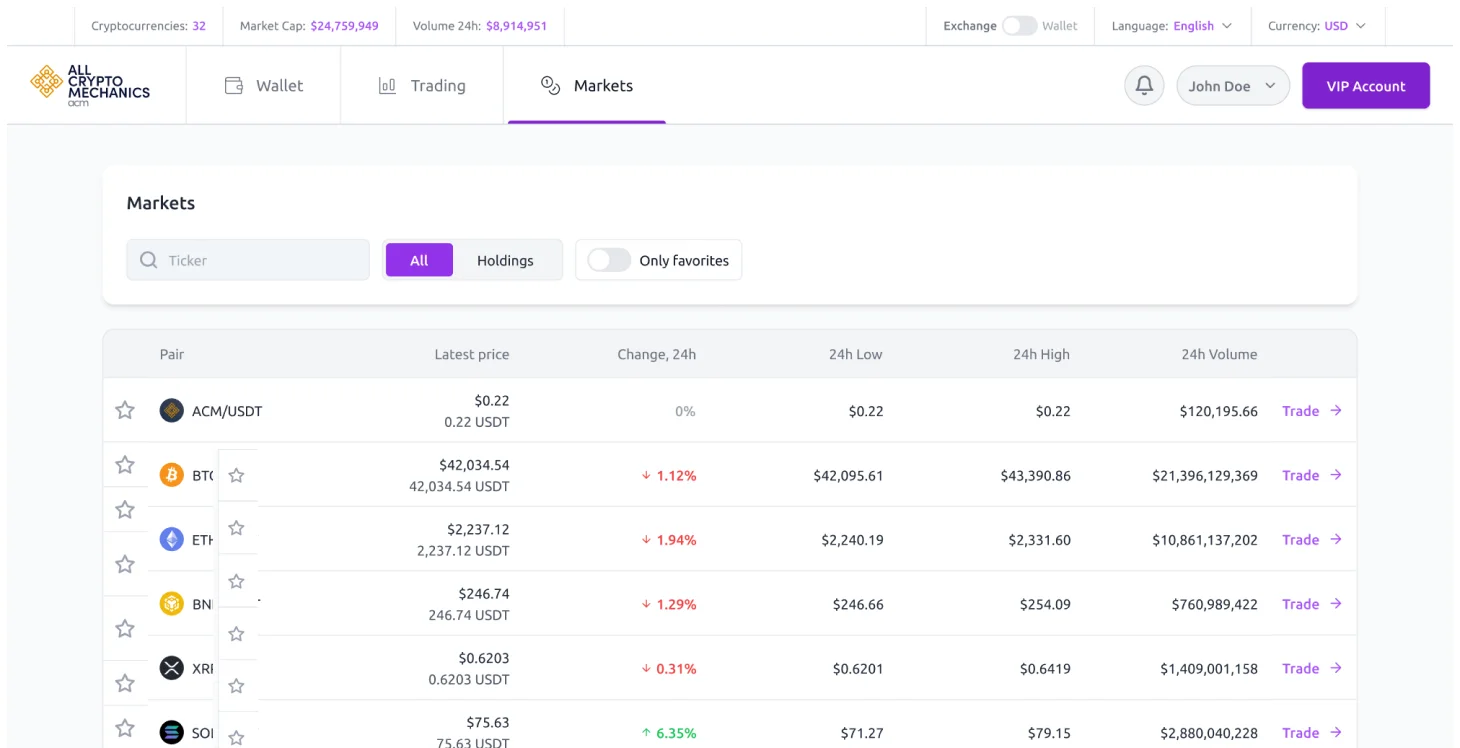Expand the John Doe account menu

click(1233, 85)
